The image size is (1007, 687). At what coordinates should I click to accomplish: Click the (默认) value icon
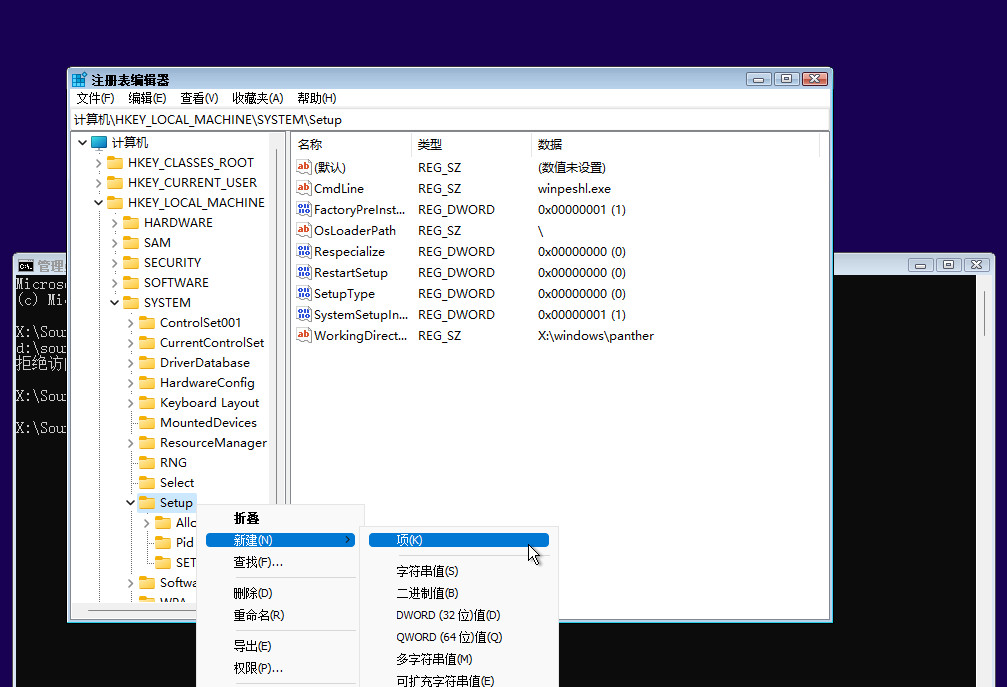pos(304,167)
